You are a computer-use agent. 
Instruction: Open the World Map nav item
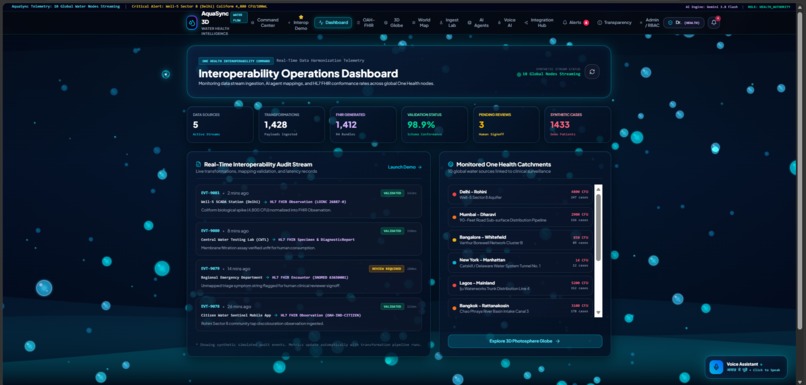[x=422, y=23]
